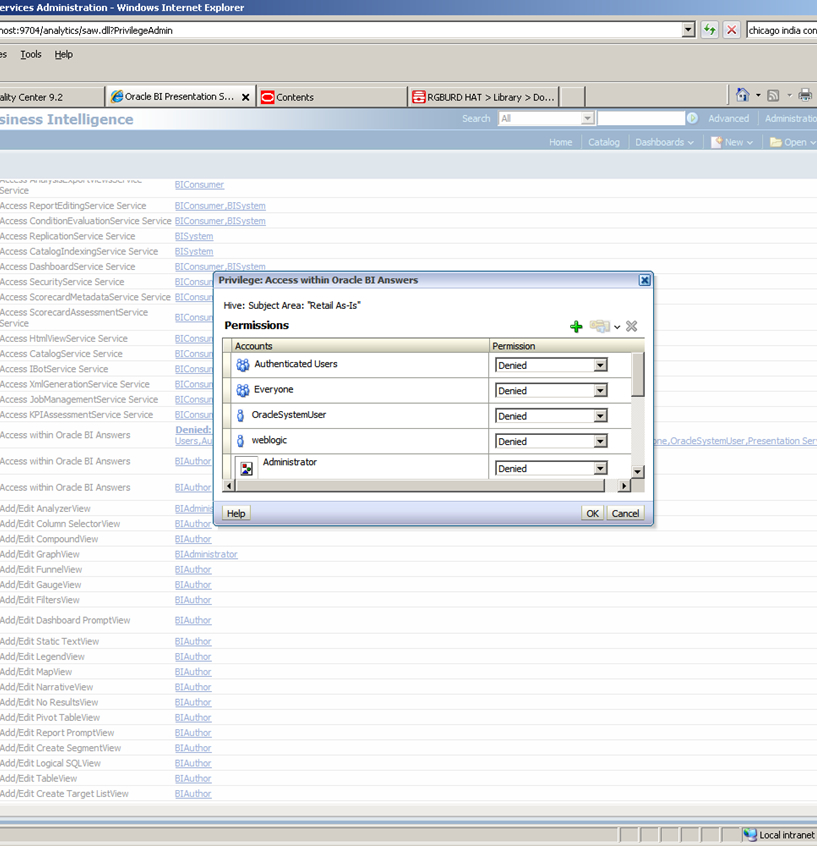
Task: Open the Dashboards menu
Action: point(664,142)
